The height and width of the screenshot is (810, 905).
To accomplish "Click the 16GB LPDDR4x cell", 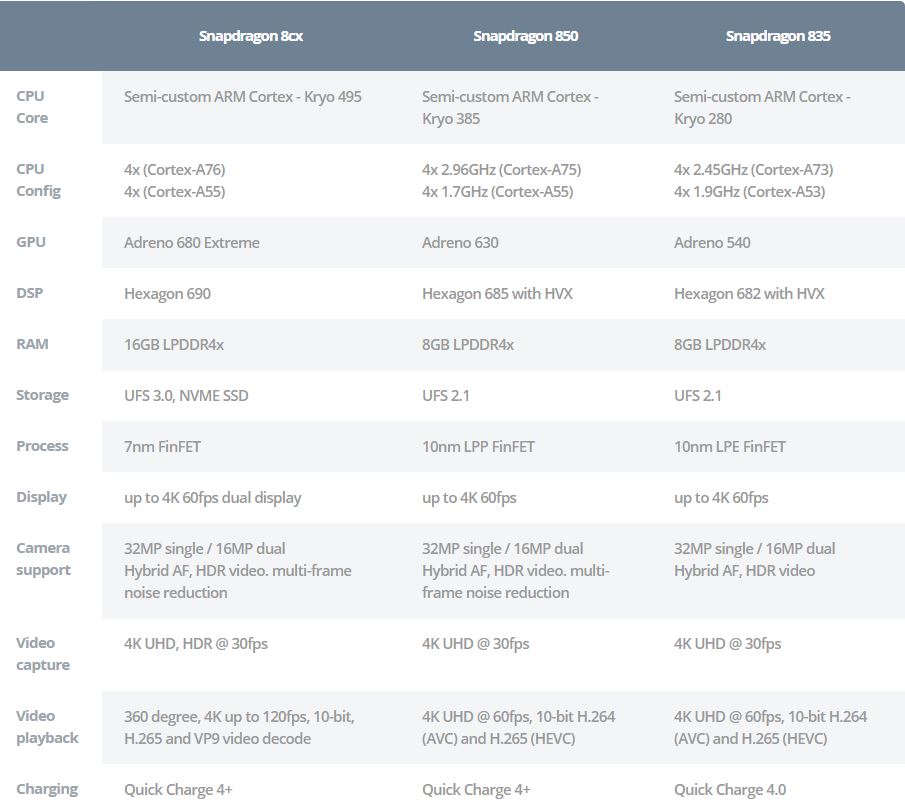I will click(x=174, y=345).
